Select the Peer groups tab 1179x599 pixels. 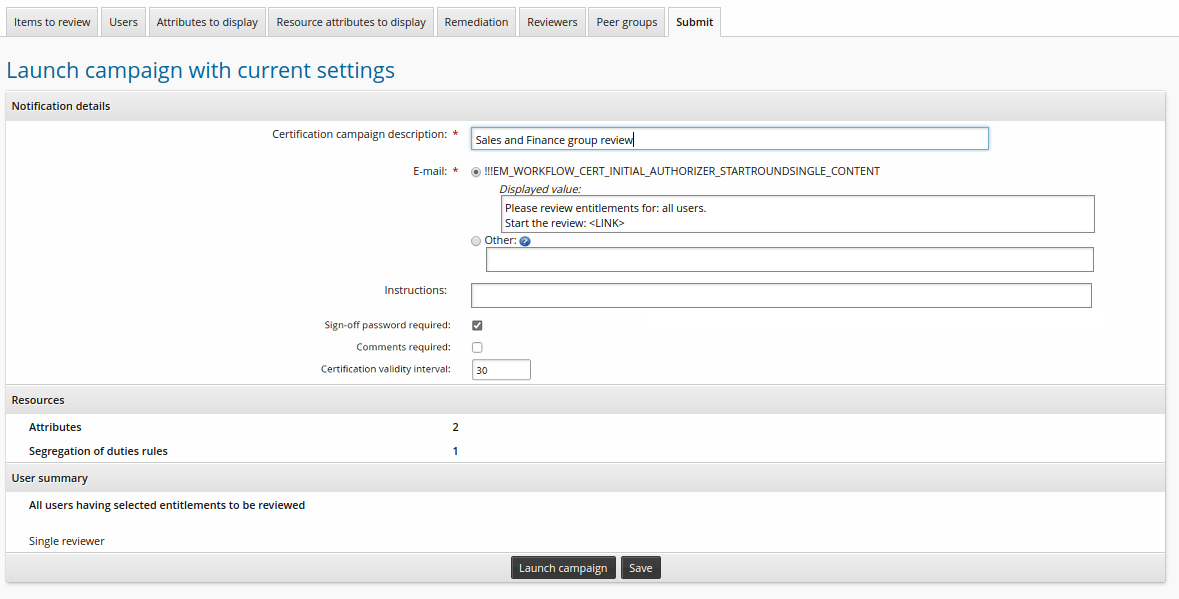[627, 22]
